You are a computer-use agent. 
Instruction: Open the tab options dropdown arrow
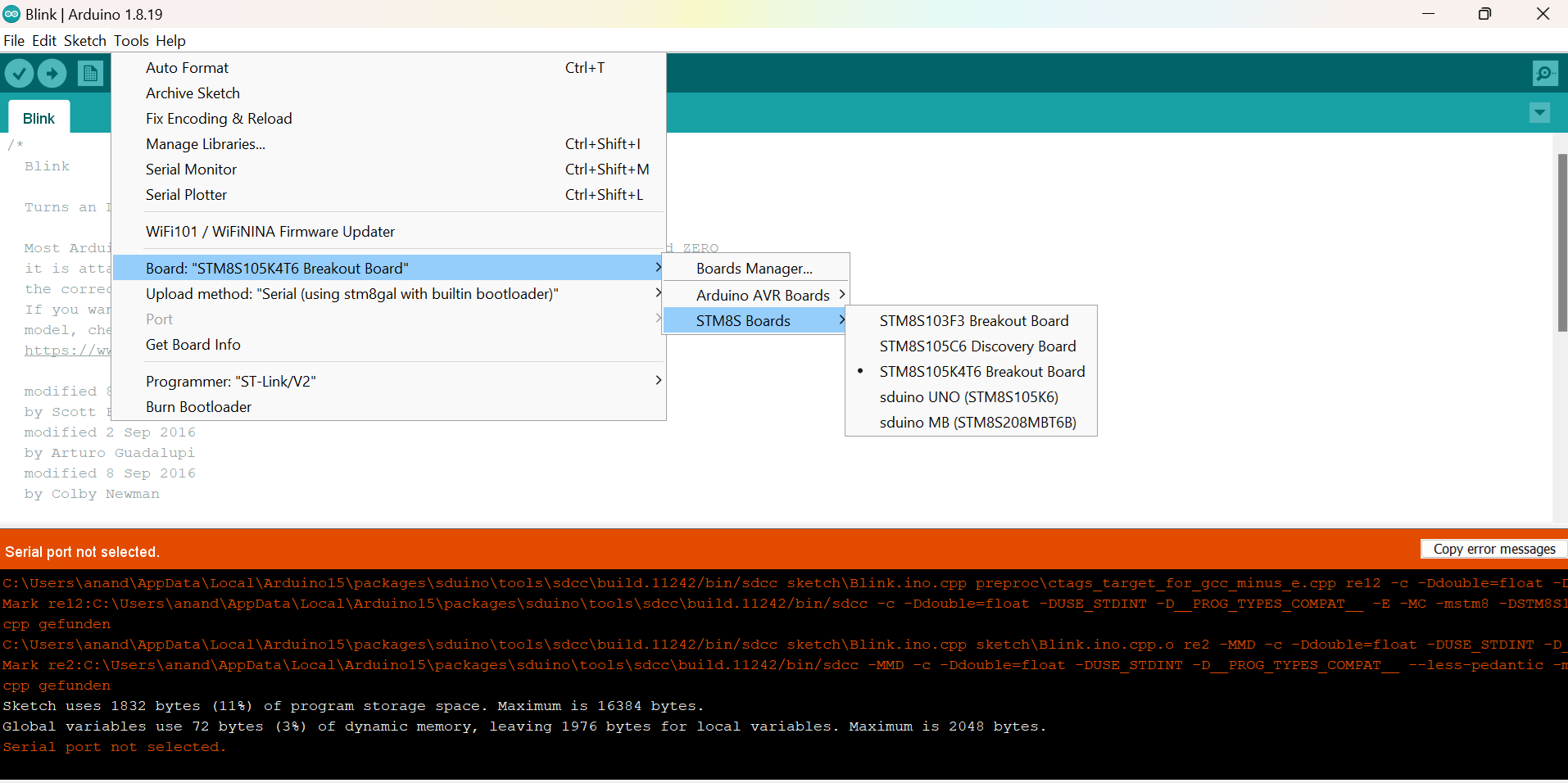tap(1540, 113)
